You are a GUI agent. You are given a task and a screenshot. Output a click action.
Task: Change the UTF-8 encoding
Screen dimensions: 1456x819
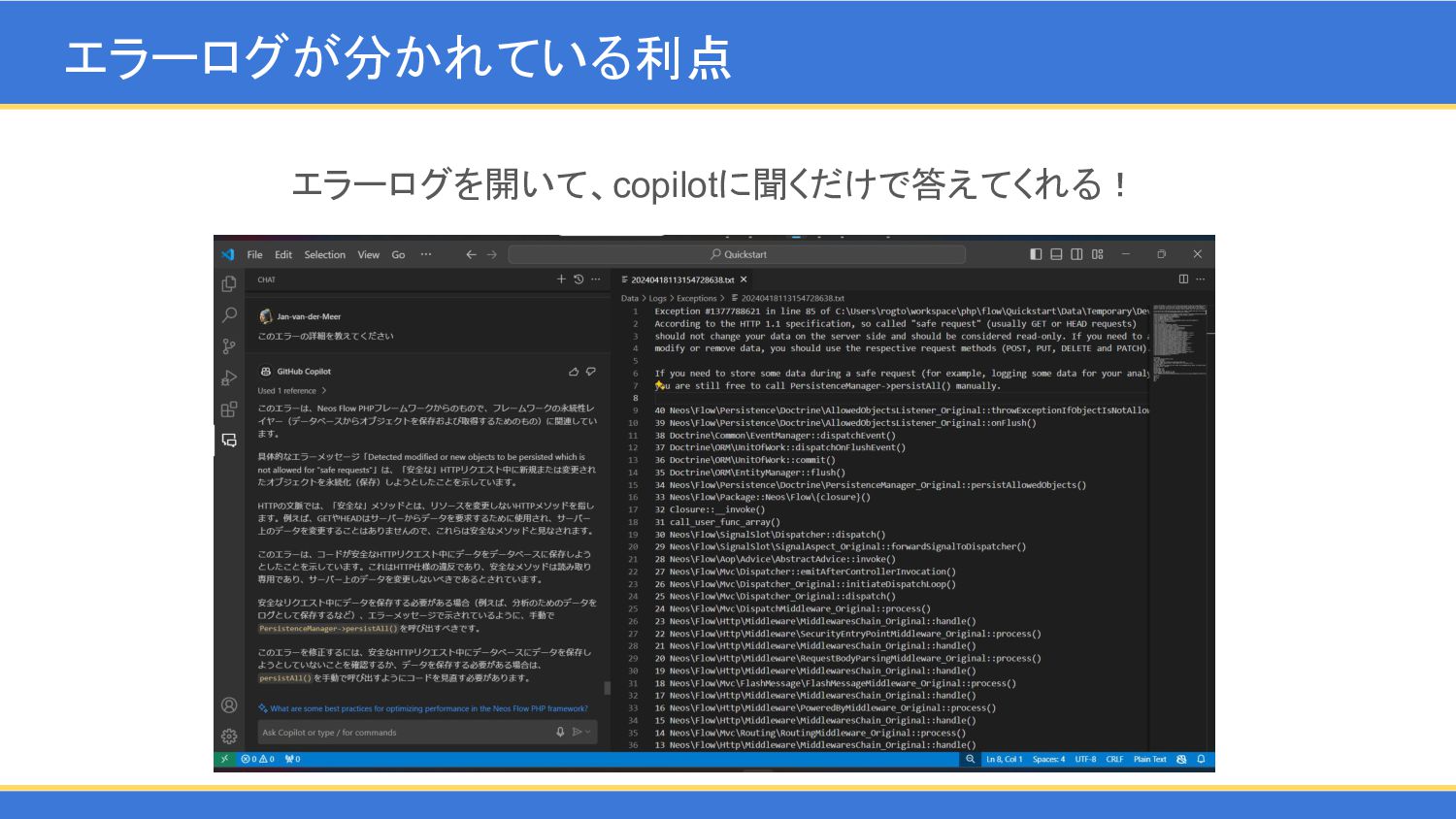click(x=1085, y=760)
